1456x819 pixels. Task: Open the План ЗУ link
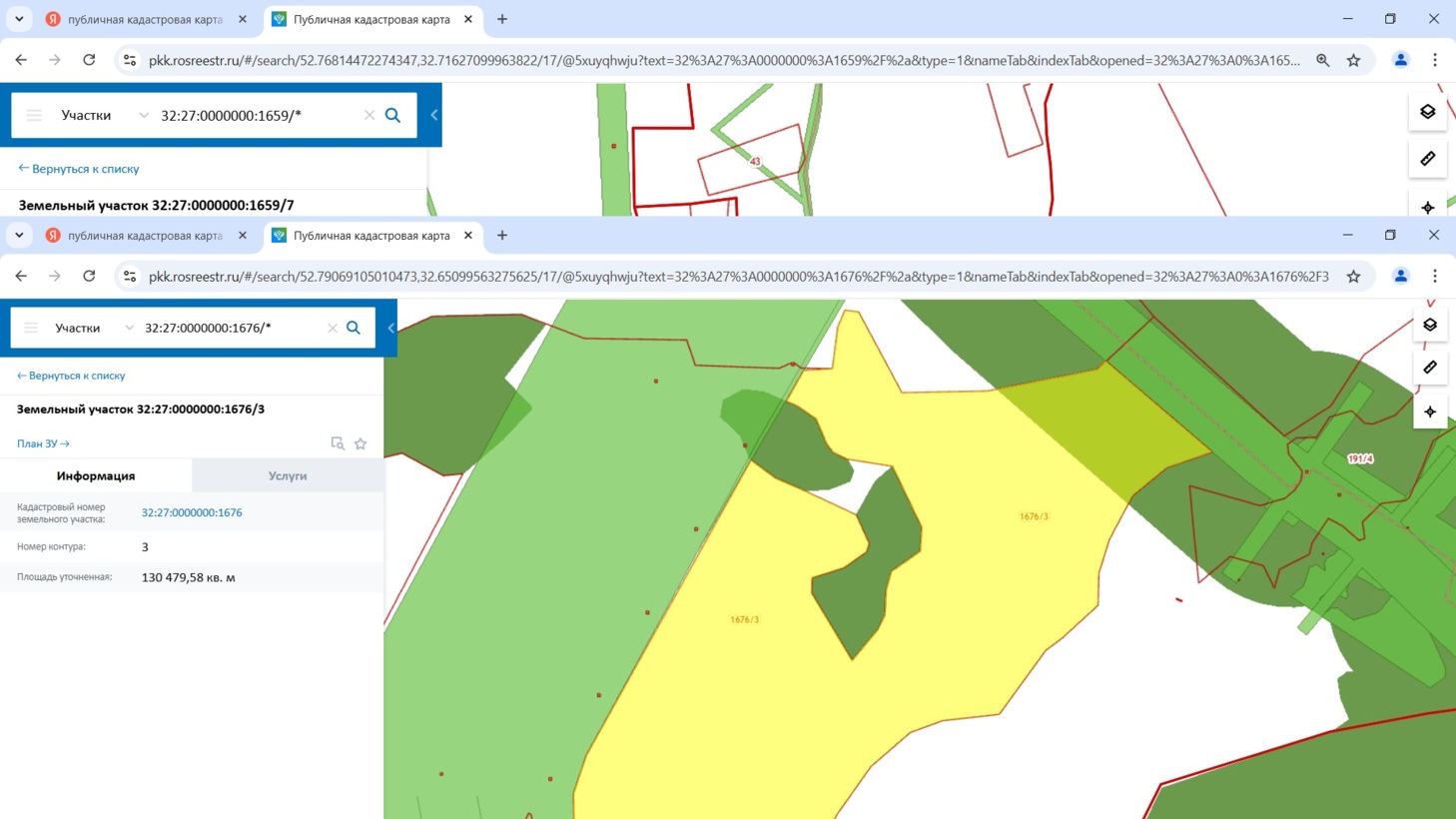coord(43,443)
